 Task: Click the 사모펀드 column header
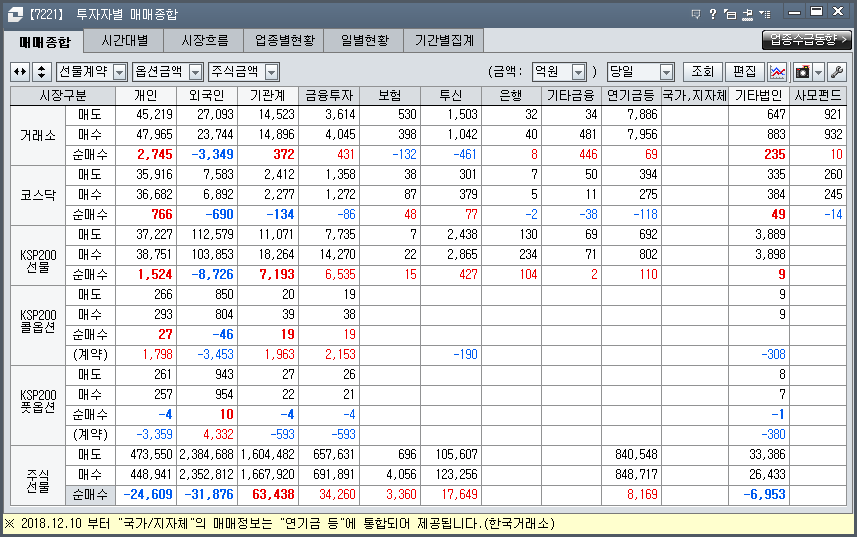pos(818,96)
